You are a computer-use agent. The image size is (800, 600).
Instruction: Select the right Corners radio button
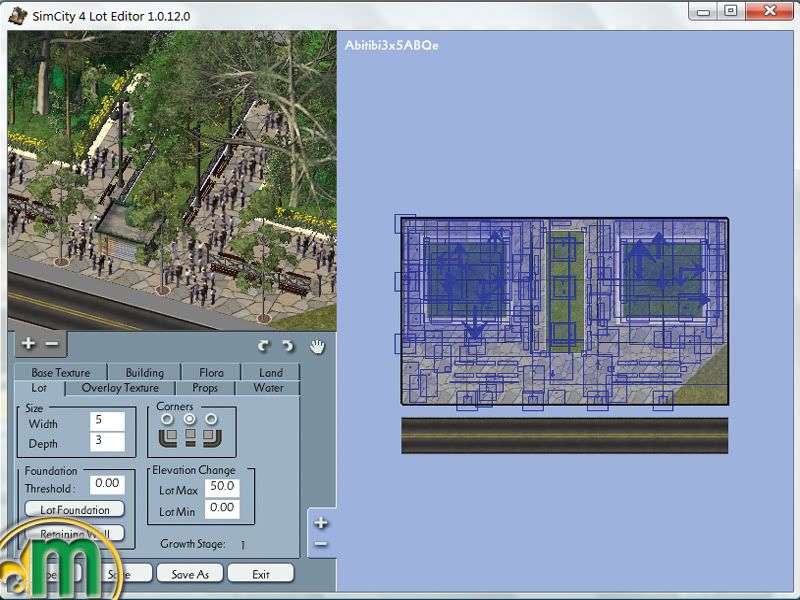211,419
